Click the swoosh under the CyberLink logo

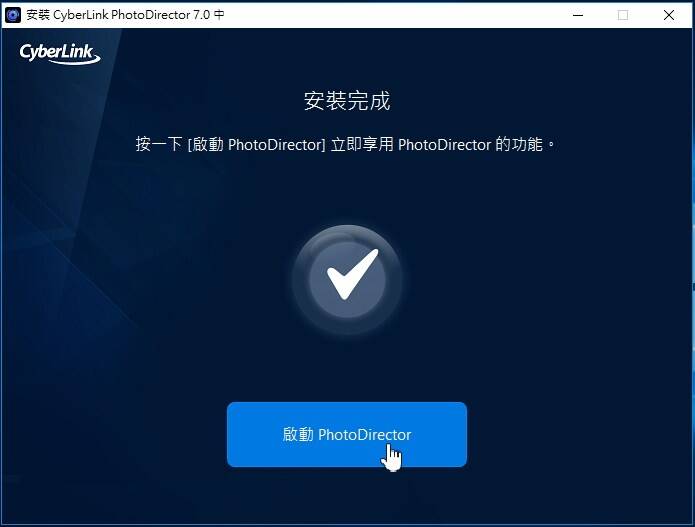pyautogui.click(x=74, y=61)
